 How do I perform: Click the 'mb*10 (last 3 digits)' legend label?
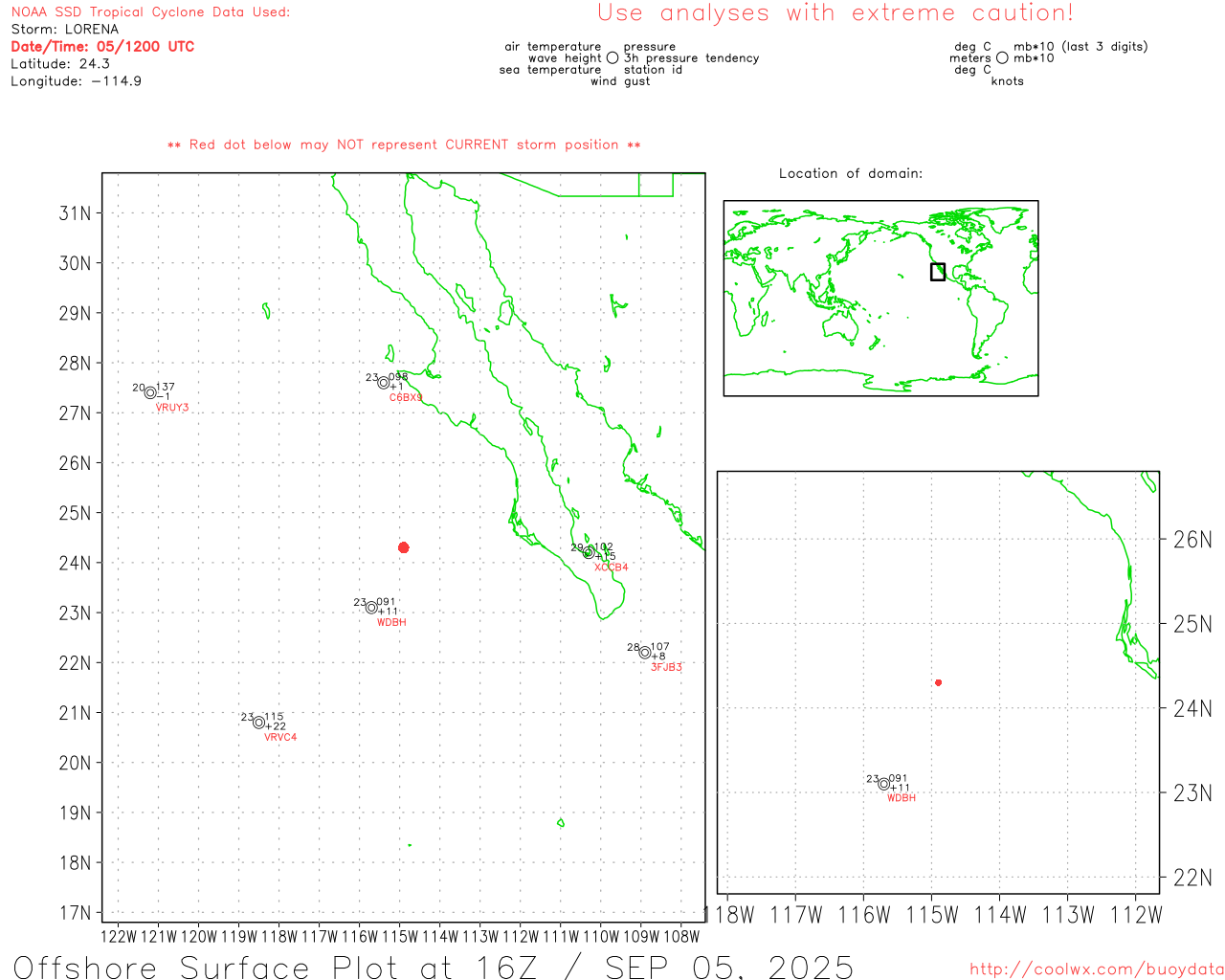tap(1080, 47)
